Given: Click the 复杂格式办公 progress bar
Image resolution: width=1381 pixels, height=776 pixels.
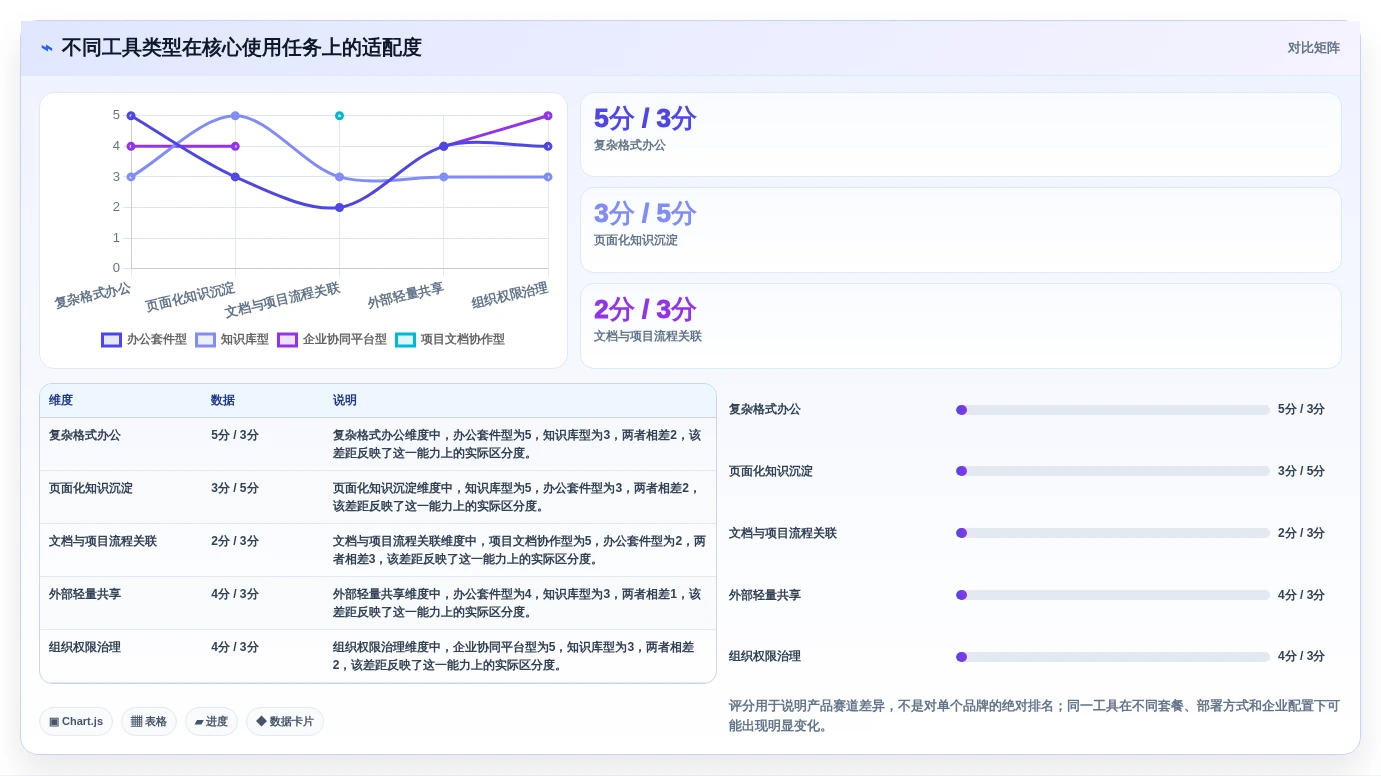Looking at the screenshot, I should pos(1112,410).
